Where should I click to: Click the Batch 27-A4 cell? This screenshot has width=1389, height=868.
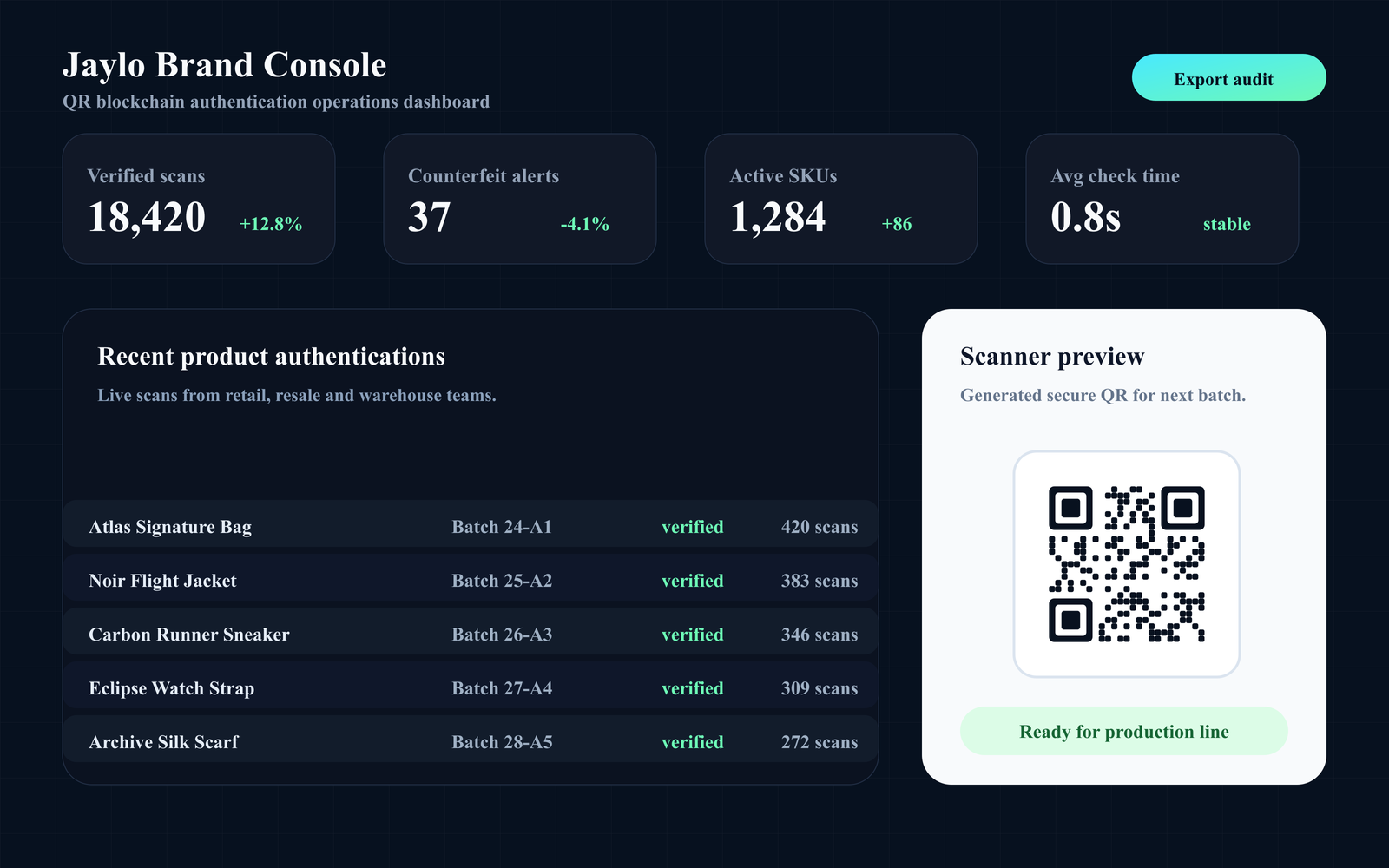(x=502, y=688)
